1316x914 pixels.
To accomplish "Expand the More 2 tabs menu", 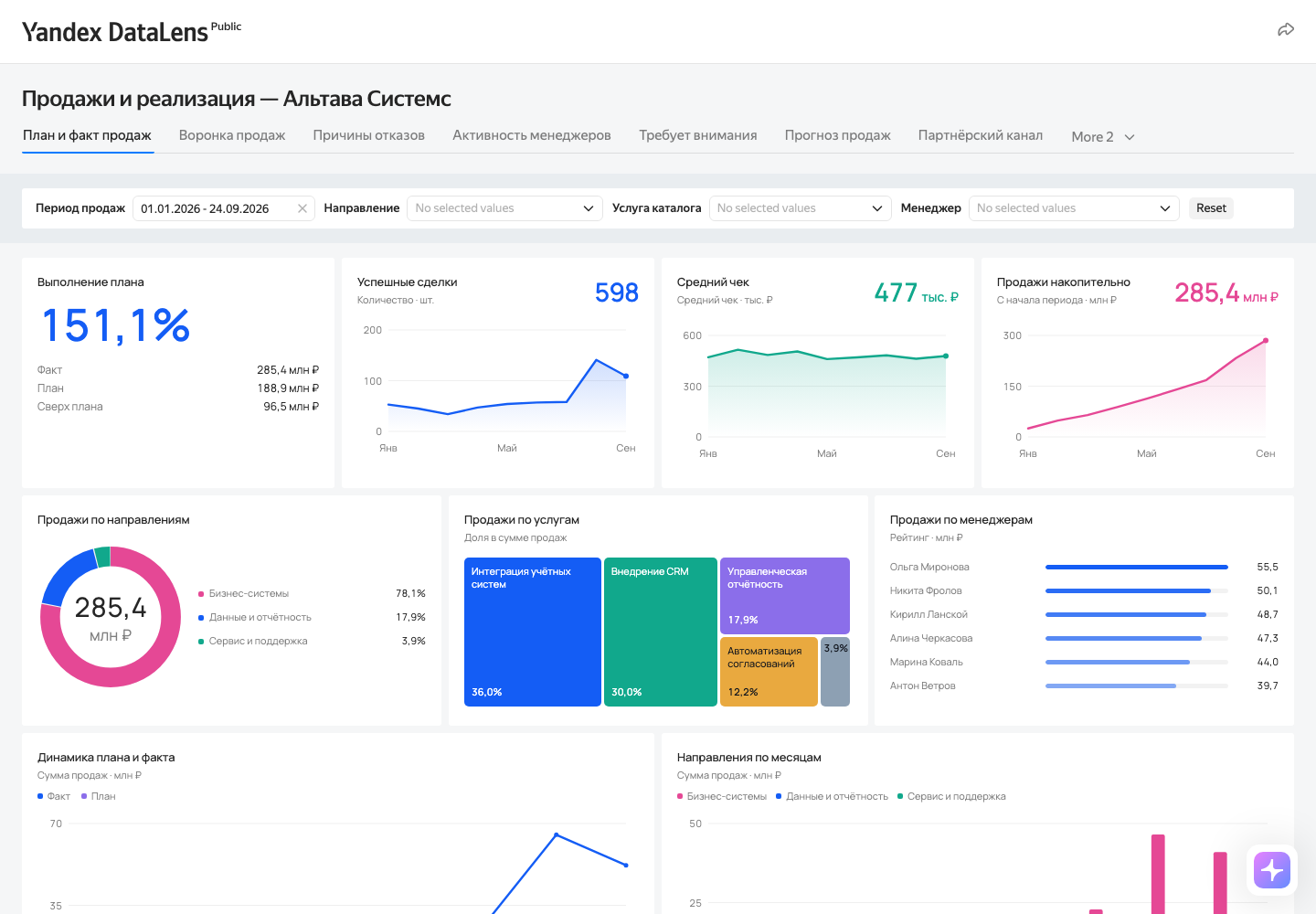I will coord(1103,137).
